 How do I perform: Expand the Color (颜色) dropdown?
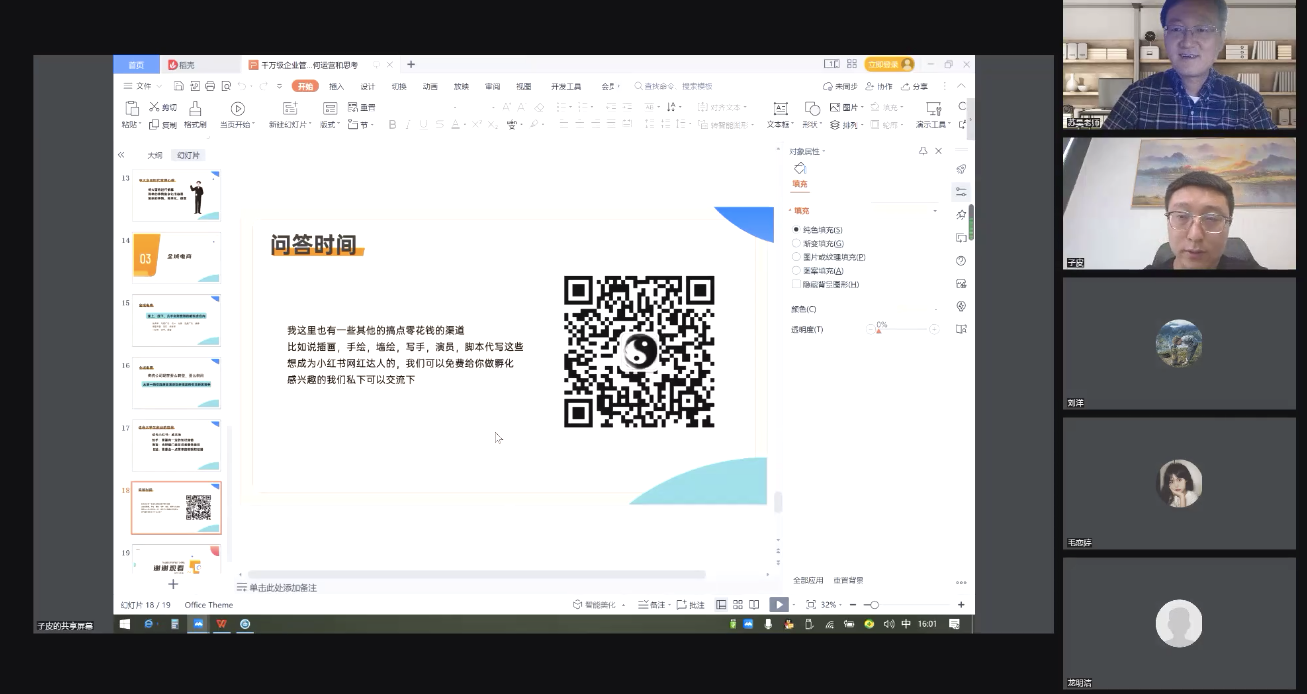pos(935,309)
